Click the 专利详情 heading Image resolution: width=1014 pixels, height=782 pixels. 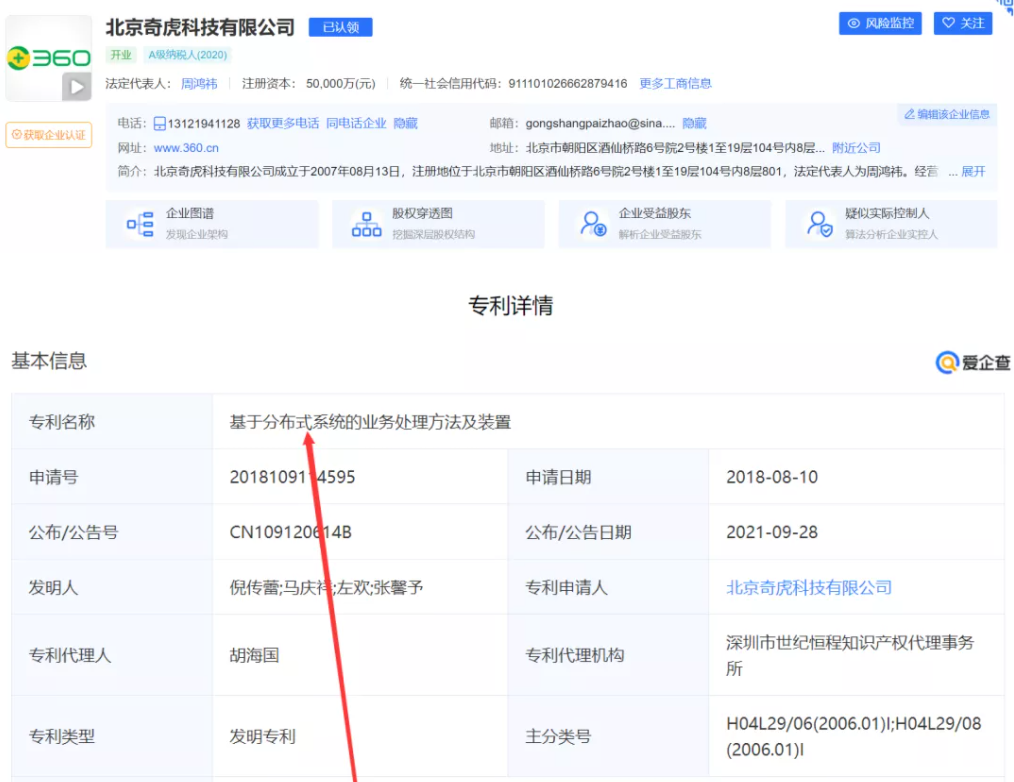click(511, 305)
